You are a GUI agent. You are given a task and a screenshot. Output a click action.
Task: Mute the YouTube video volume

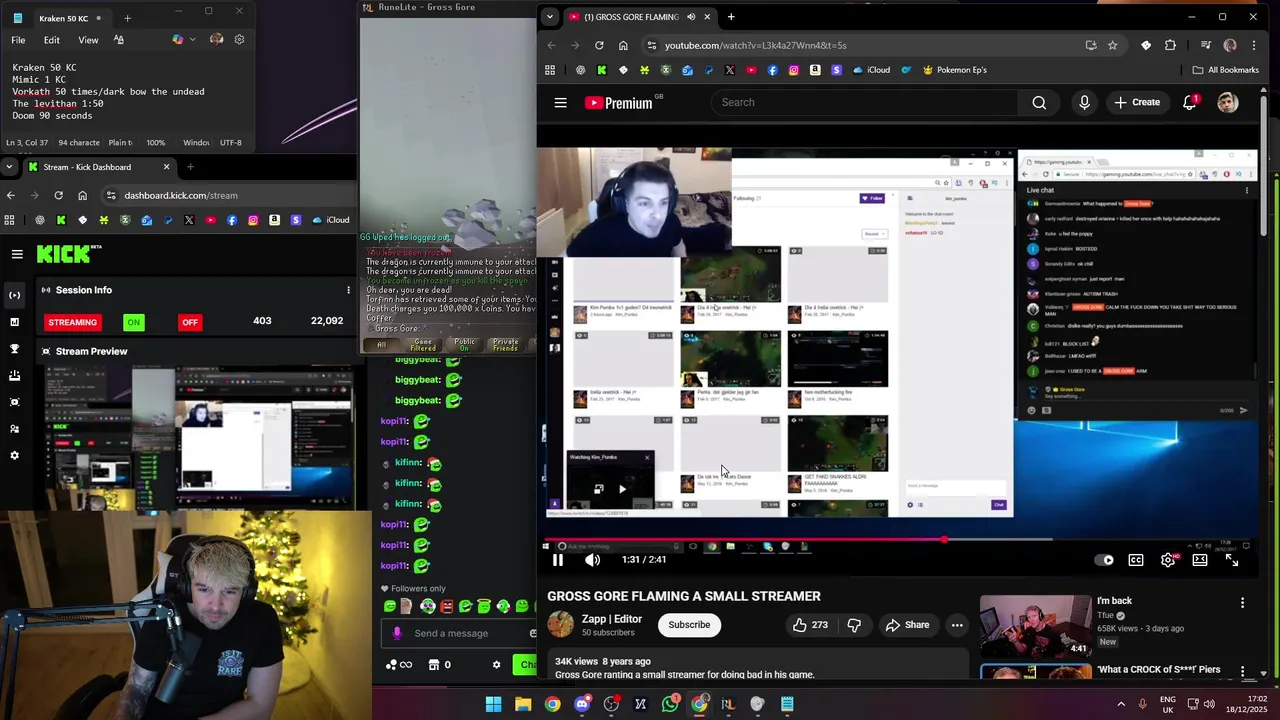(x=592, y=560)
